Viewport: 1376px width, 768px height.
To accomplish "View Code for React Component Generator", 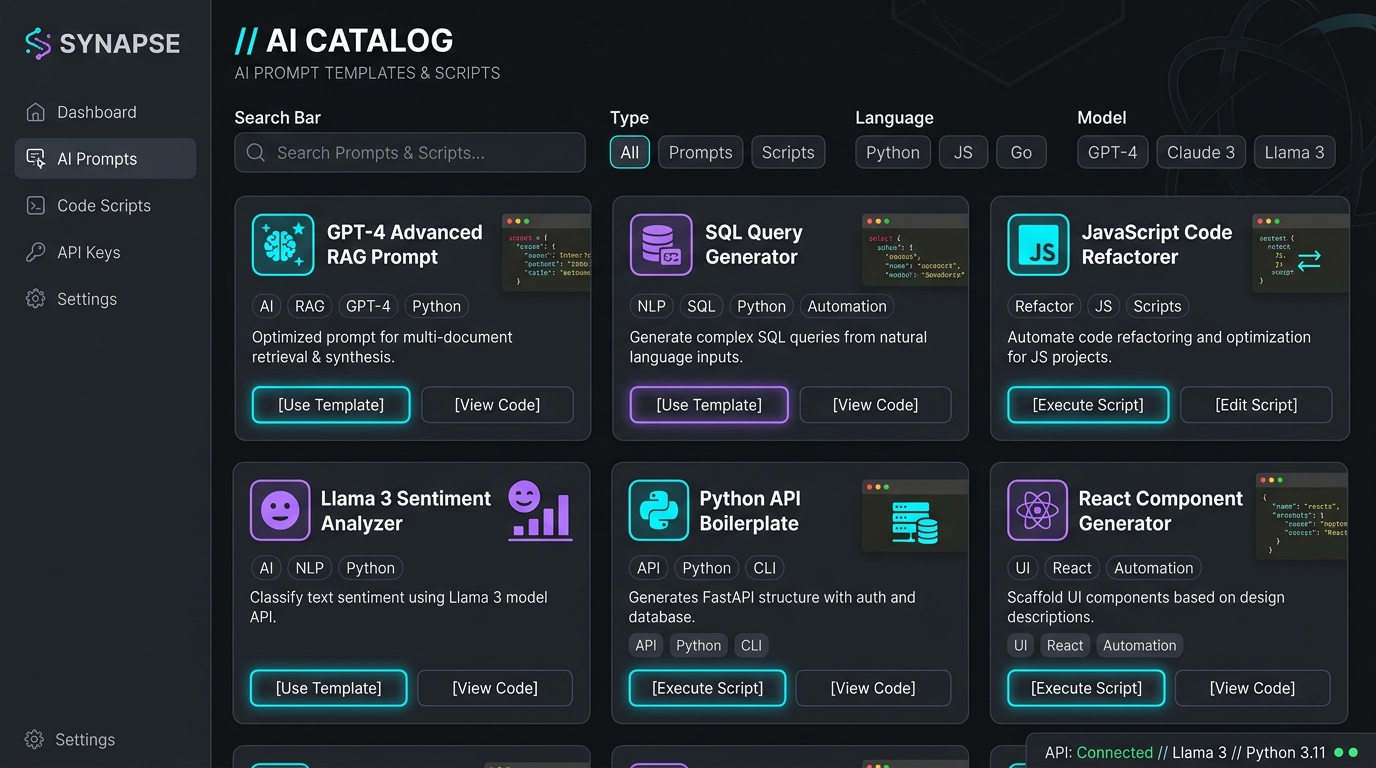I will click(x=1252, y=688).
